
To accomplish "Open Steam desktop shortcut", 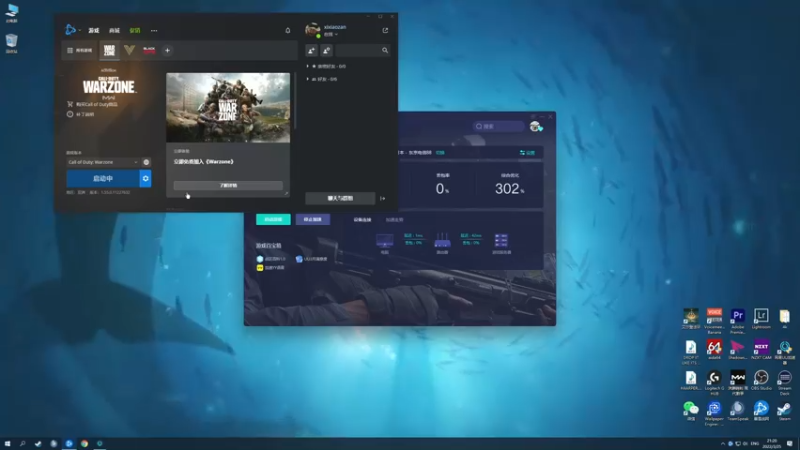I will tap(784, 411).
